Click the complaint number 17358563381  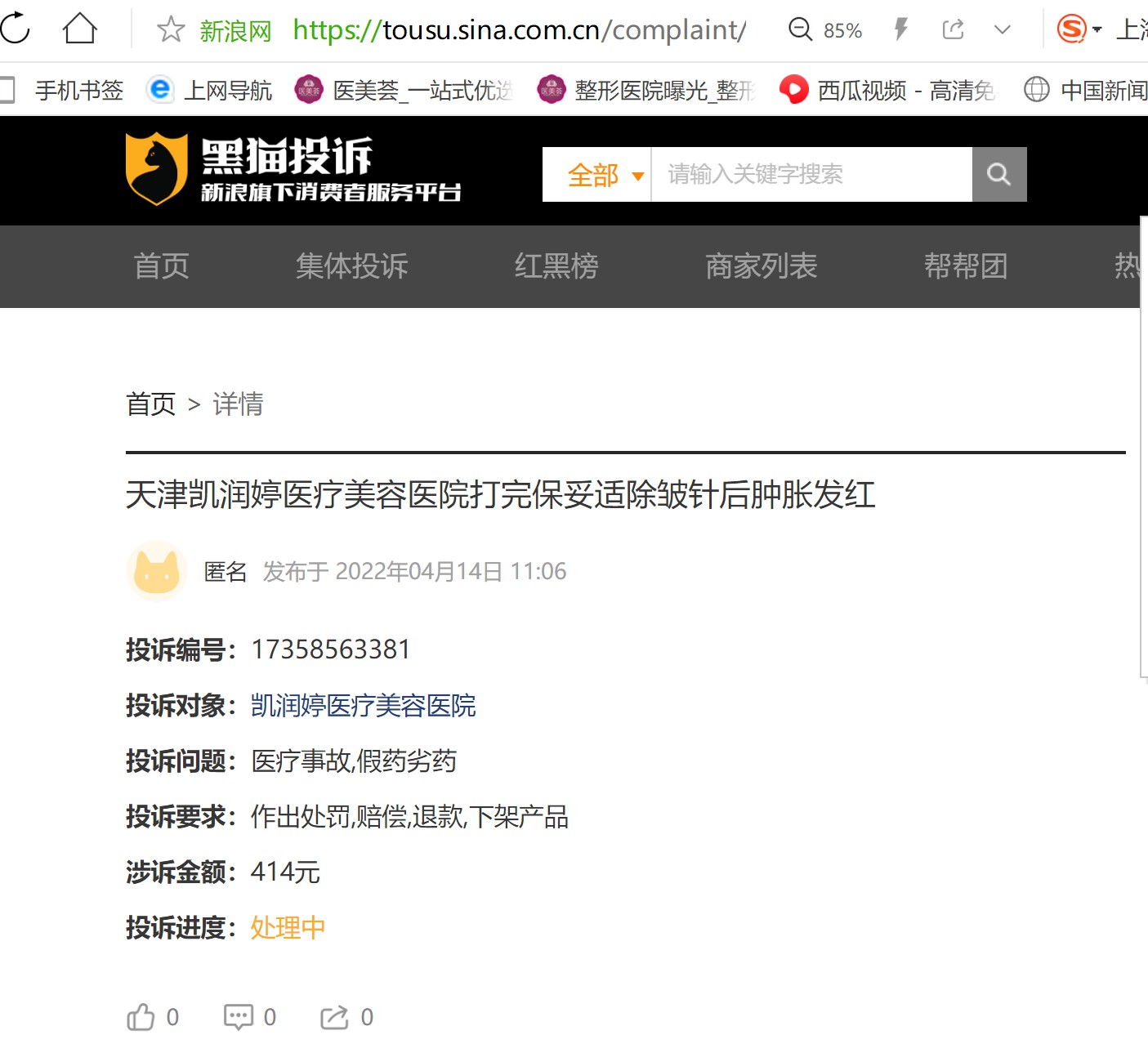[330, 649]
